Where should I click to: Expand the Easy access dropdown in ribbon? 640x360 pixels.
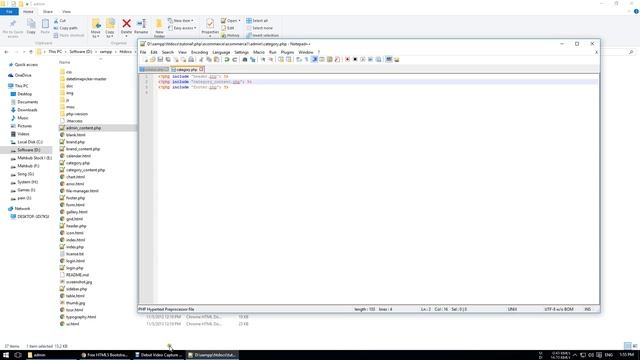[182, 28]
